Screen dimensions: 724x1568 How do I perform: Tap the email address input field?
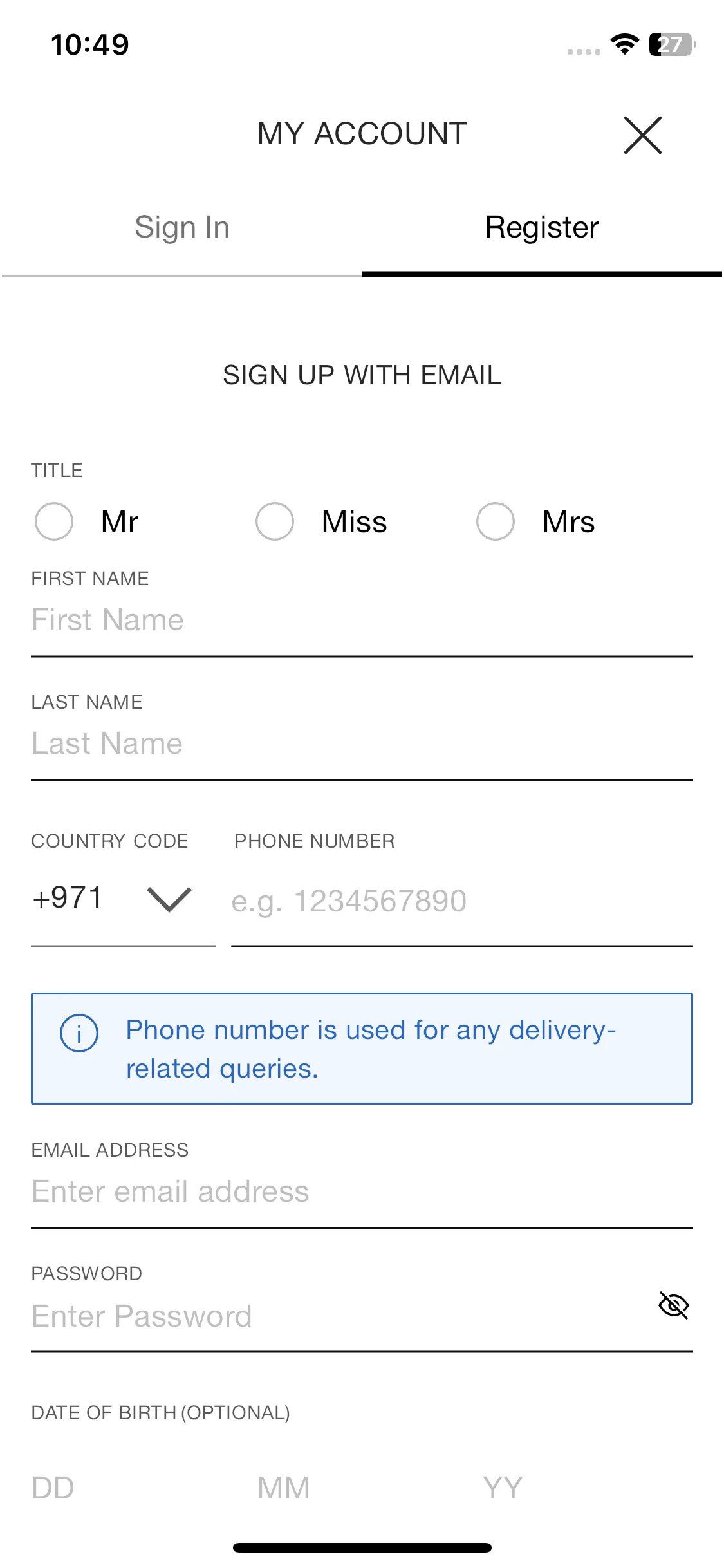(x=362, y=1192)
